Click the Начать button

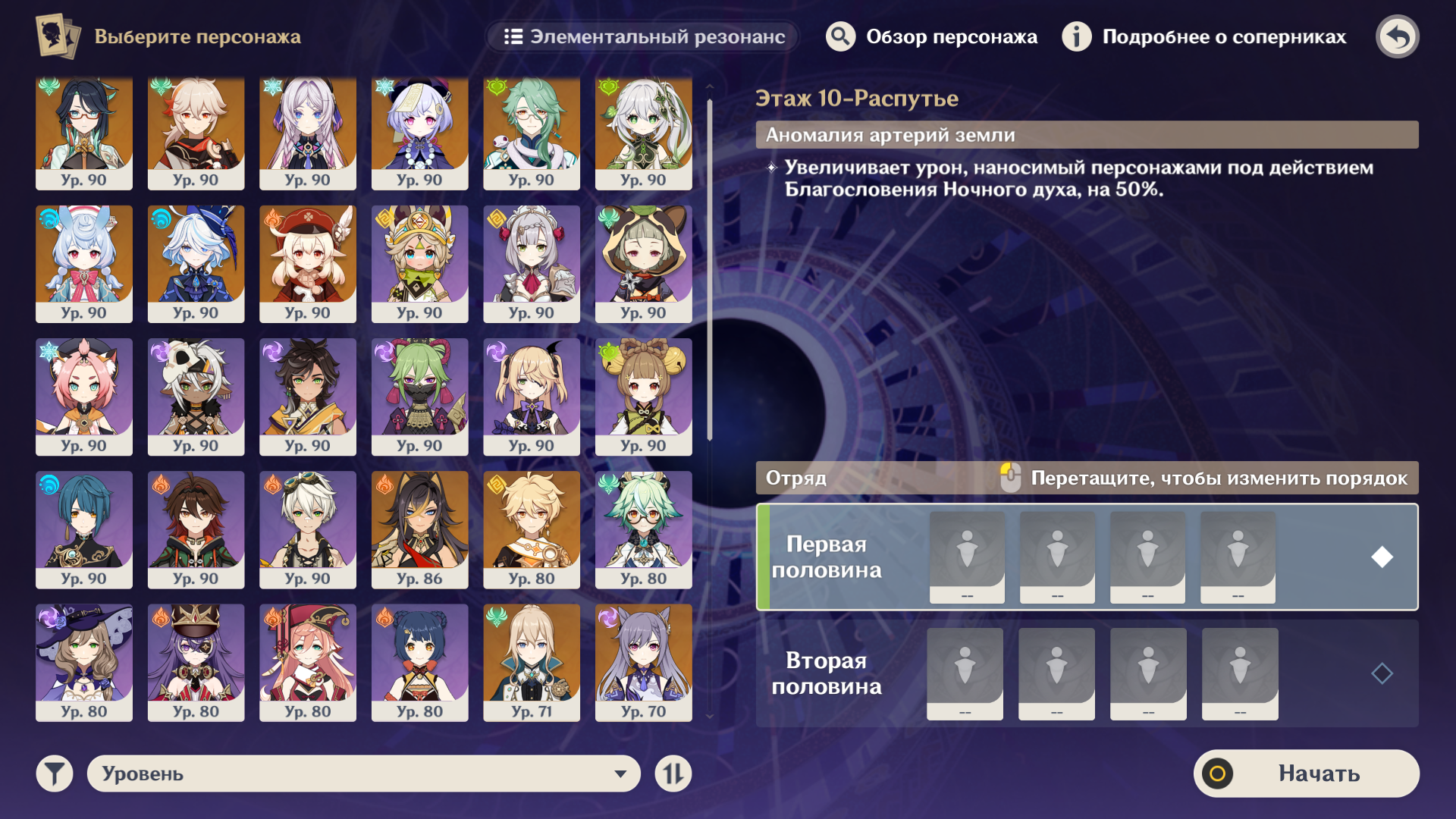(1306, 773)
